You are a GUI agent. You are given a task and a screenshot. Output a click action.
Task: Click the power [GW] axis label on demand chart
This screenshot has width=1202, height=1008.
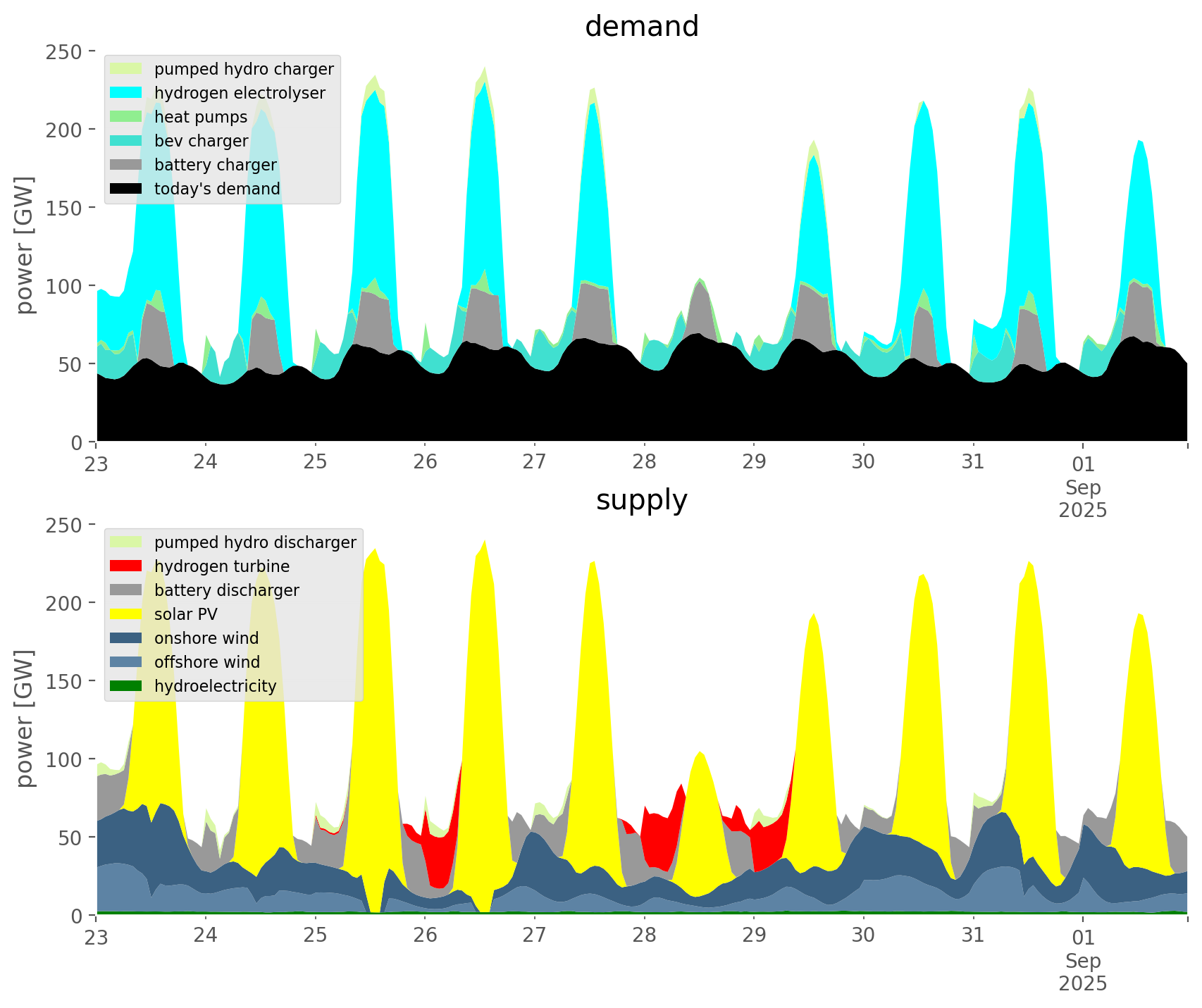25,245
